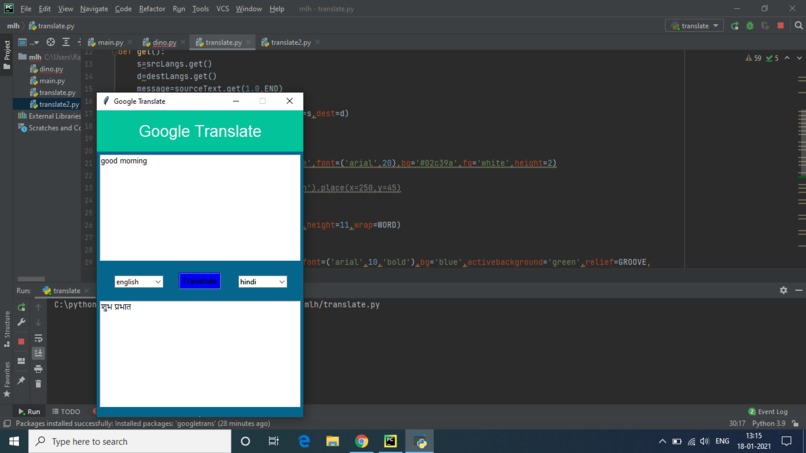Image resolution: width=806 pixels, height=453 pixels.
Task: Open the Project view selector dropdown
Action: pos(29,42)
